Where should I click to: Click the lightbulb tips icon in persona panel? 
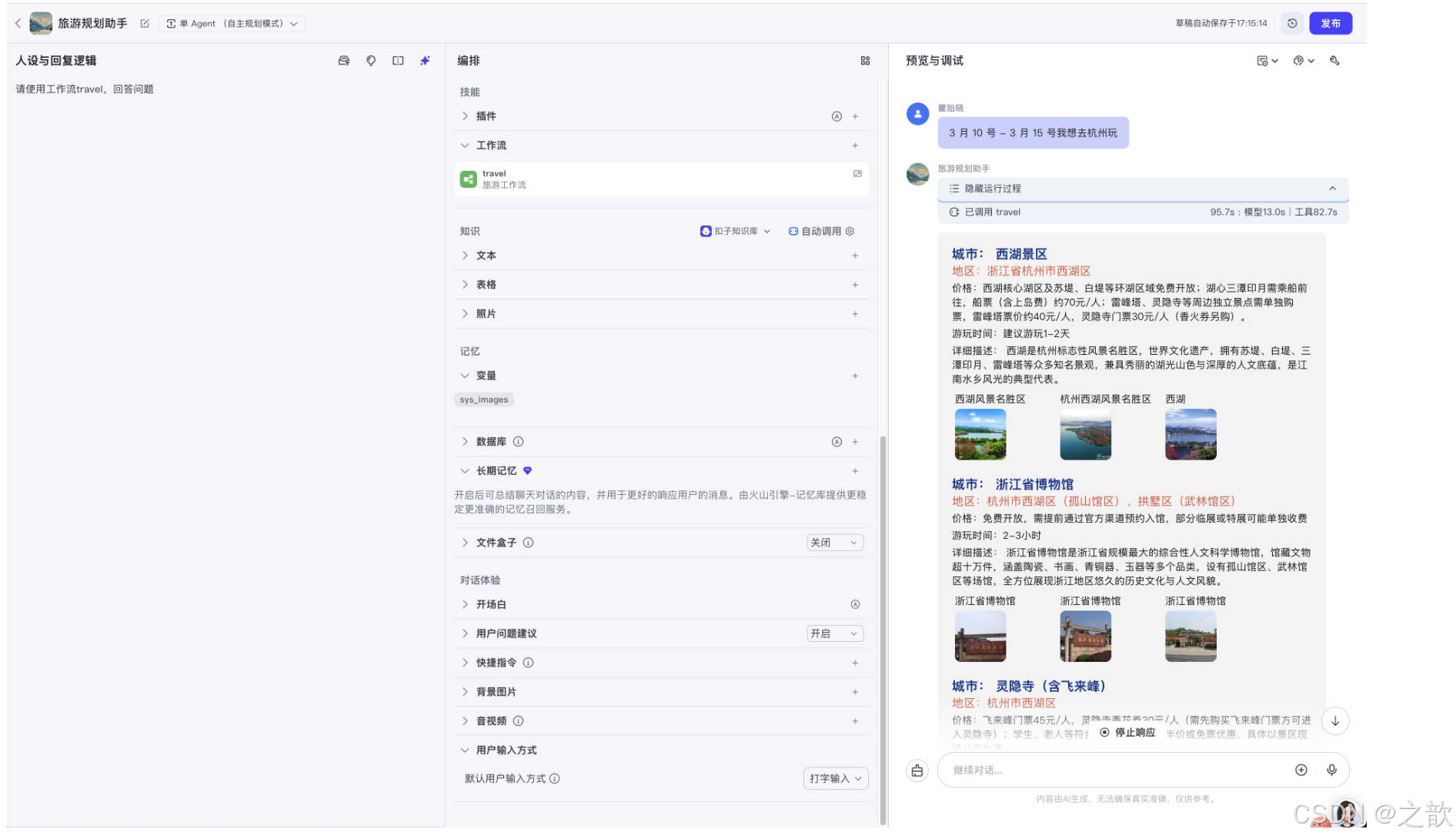click(371, 61)
